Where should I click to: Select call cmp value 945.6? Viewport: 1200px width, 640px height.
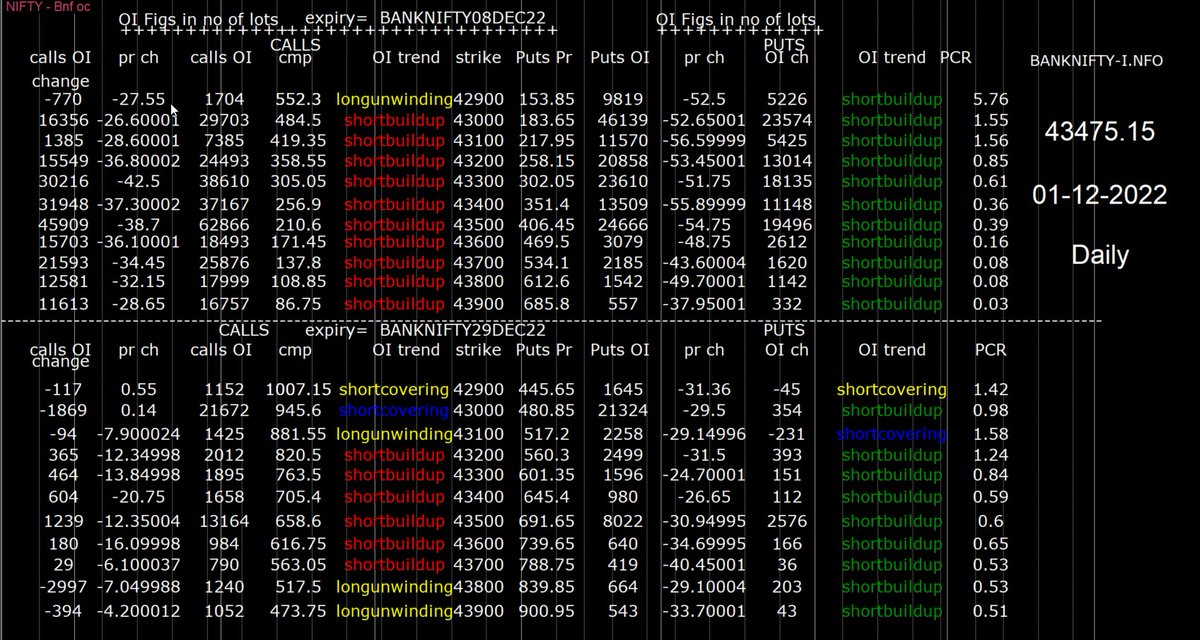click(x=300, y=411)
